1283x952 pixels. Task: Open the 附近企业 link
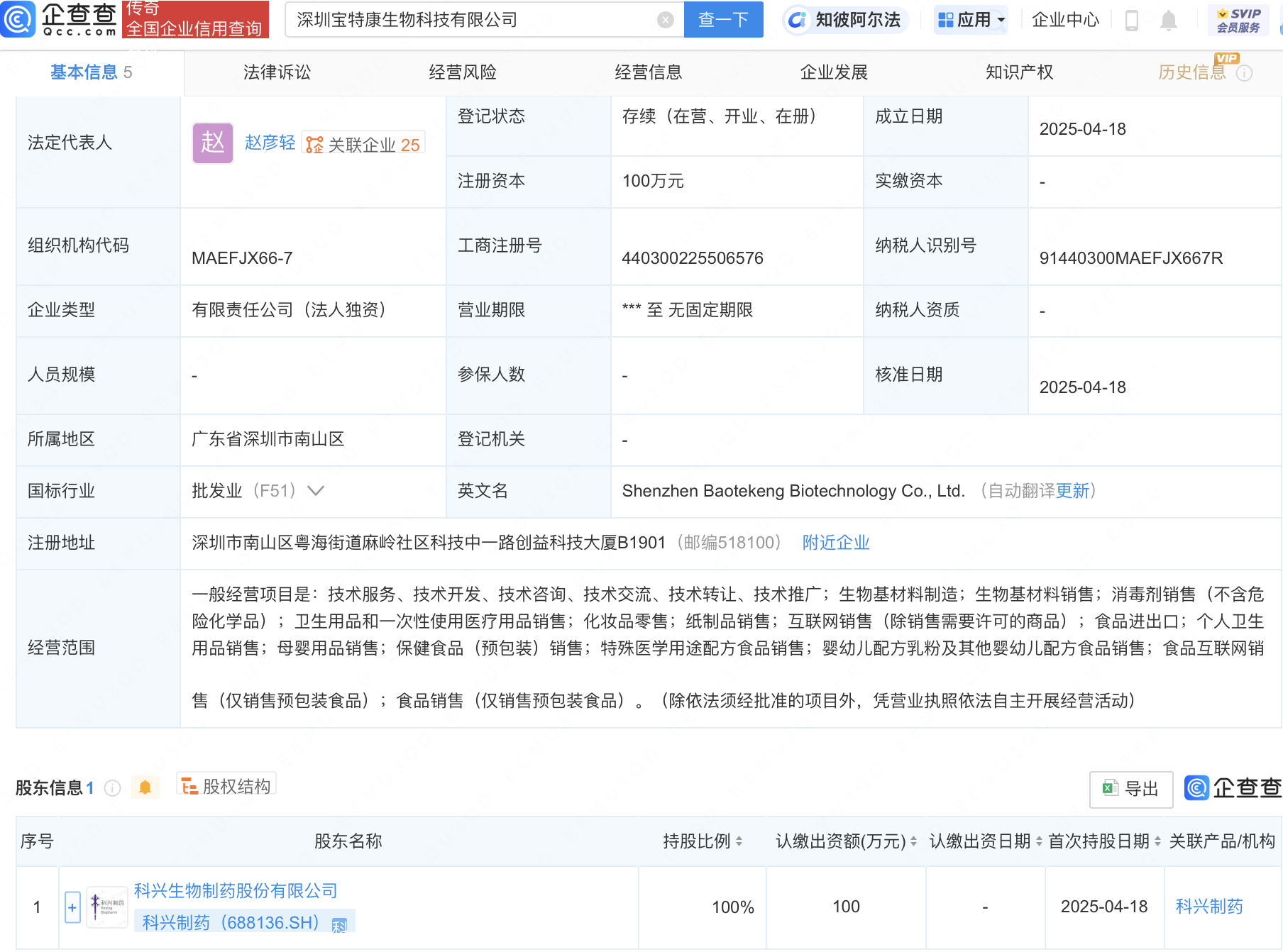(835, 543)
